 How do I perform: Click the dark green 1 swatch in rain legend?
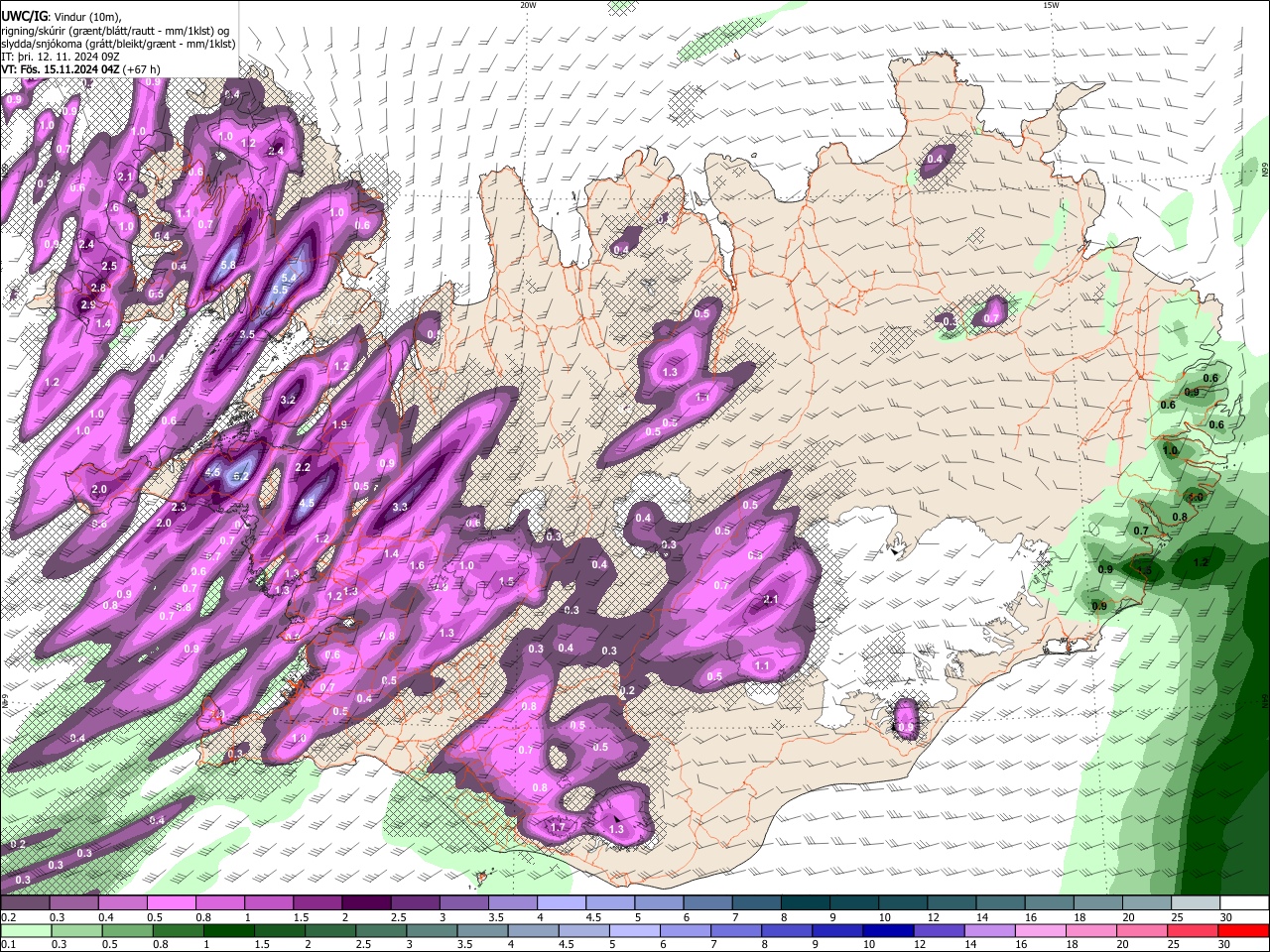pyautogui.click(x=229, y=930)
